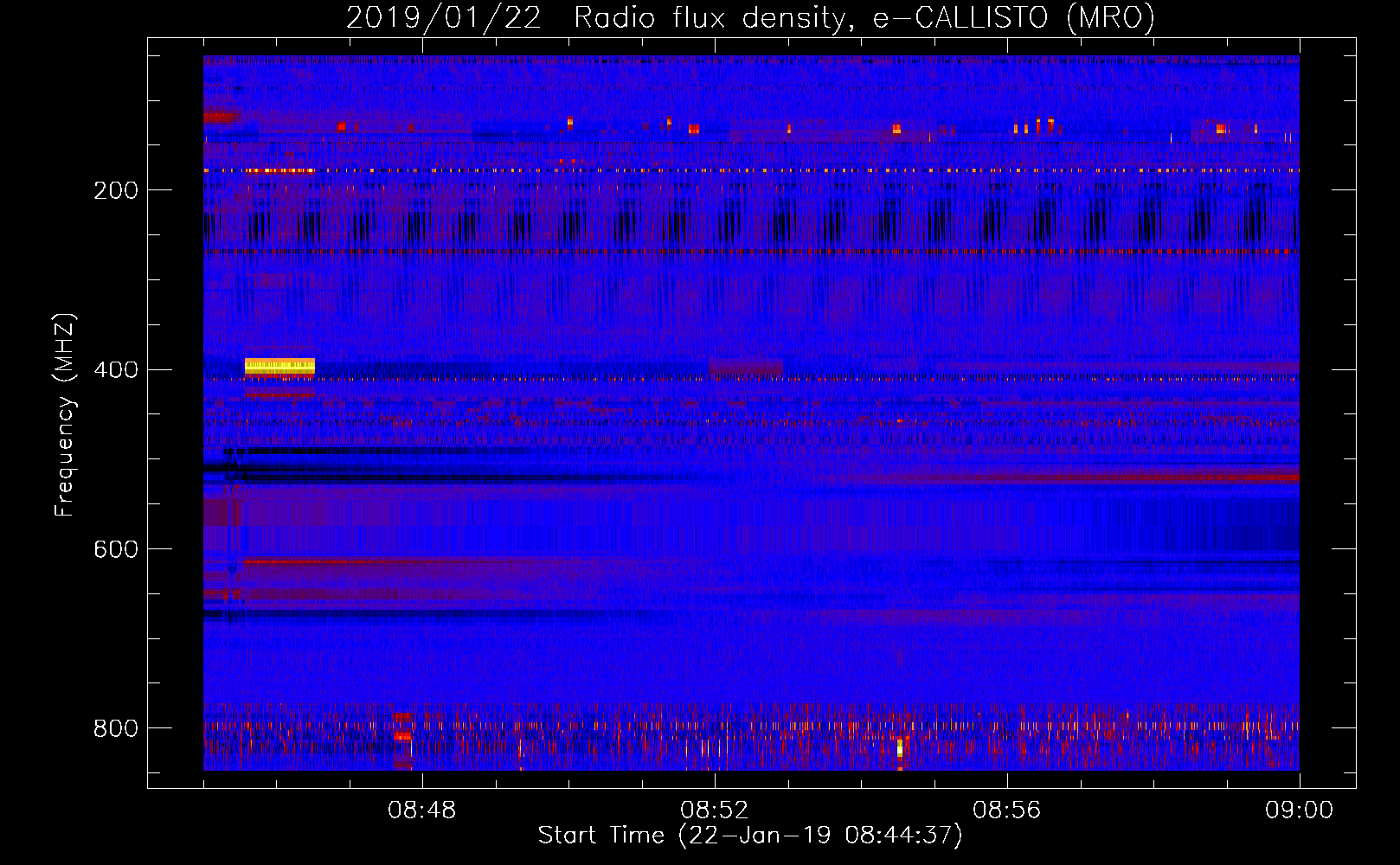The image size is (1400, 865).
Task: Click the '800' frequency tick label
Action: pyautogui.click(x=116, y=728)
